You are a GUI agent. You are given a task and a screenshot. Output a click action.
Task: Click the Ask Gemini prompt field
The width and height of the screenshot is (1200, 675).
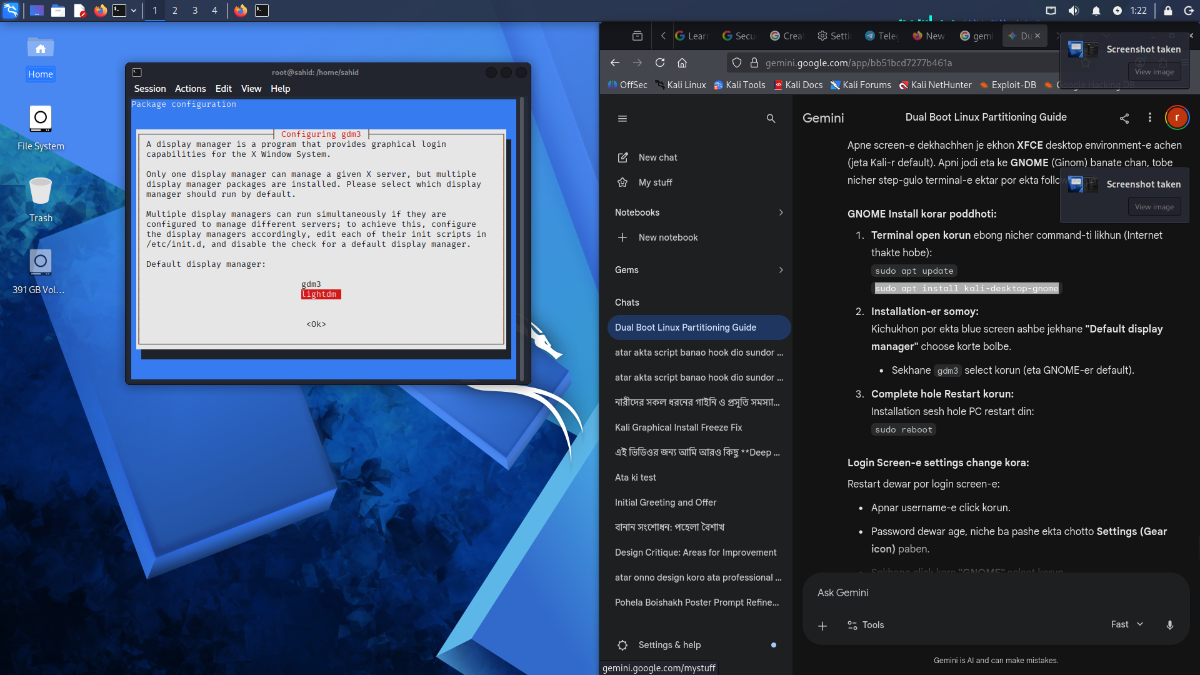(995, 592)
